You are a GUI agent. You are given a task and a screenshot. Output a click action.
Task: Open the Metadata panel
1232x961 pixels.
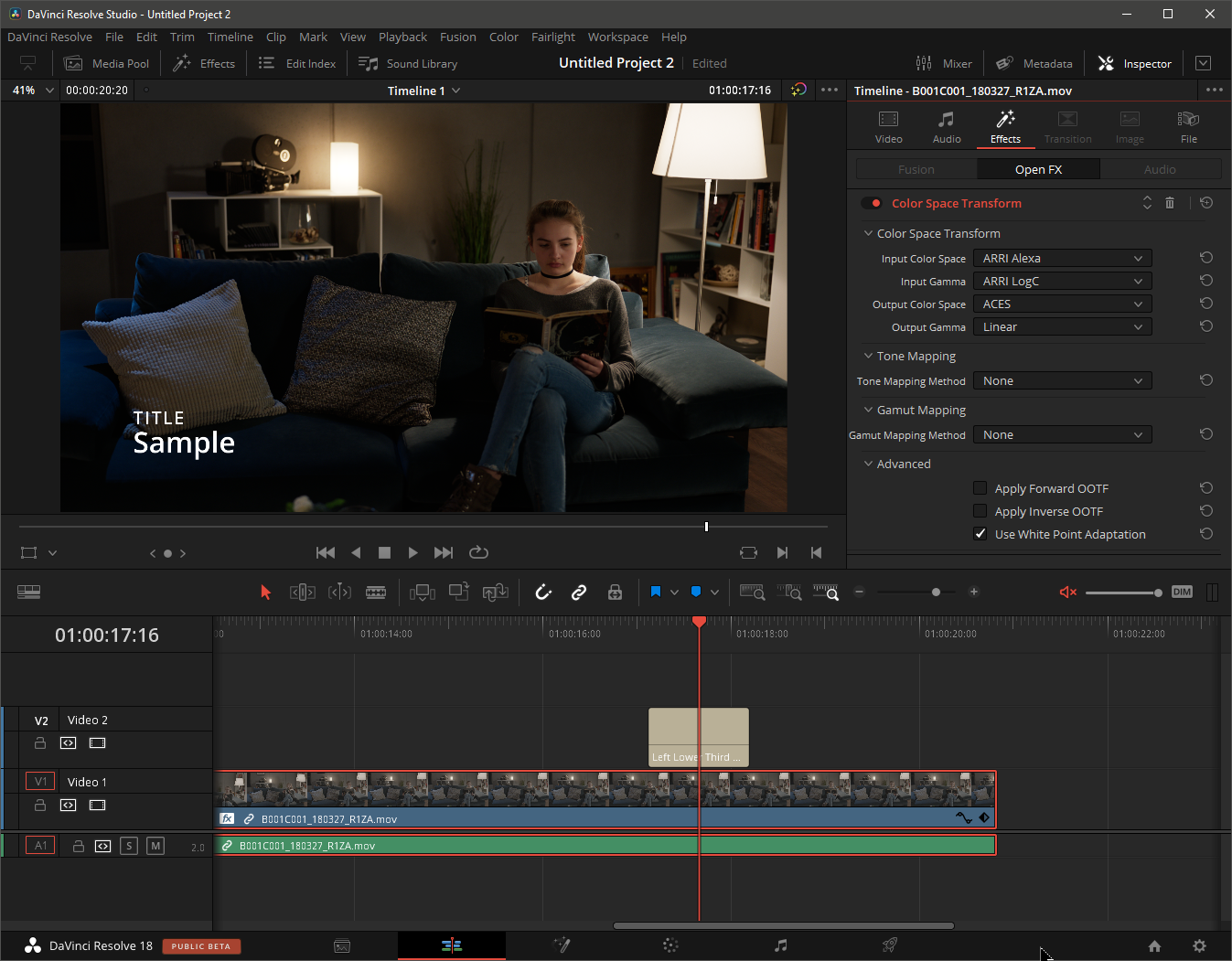(1034, 63)
